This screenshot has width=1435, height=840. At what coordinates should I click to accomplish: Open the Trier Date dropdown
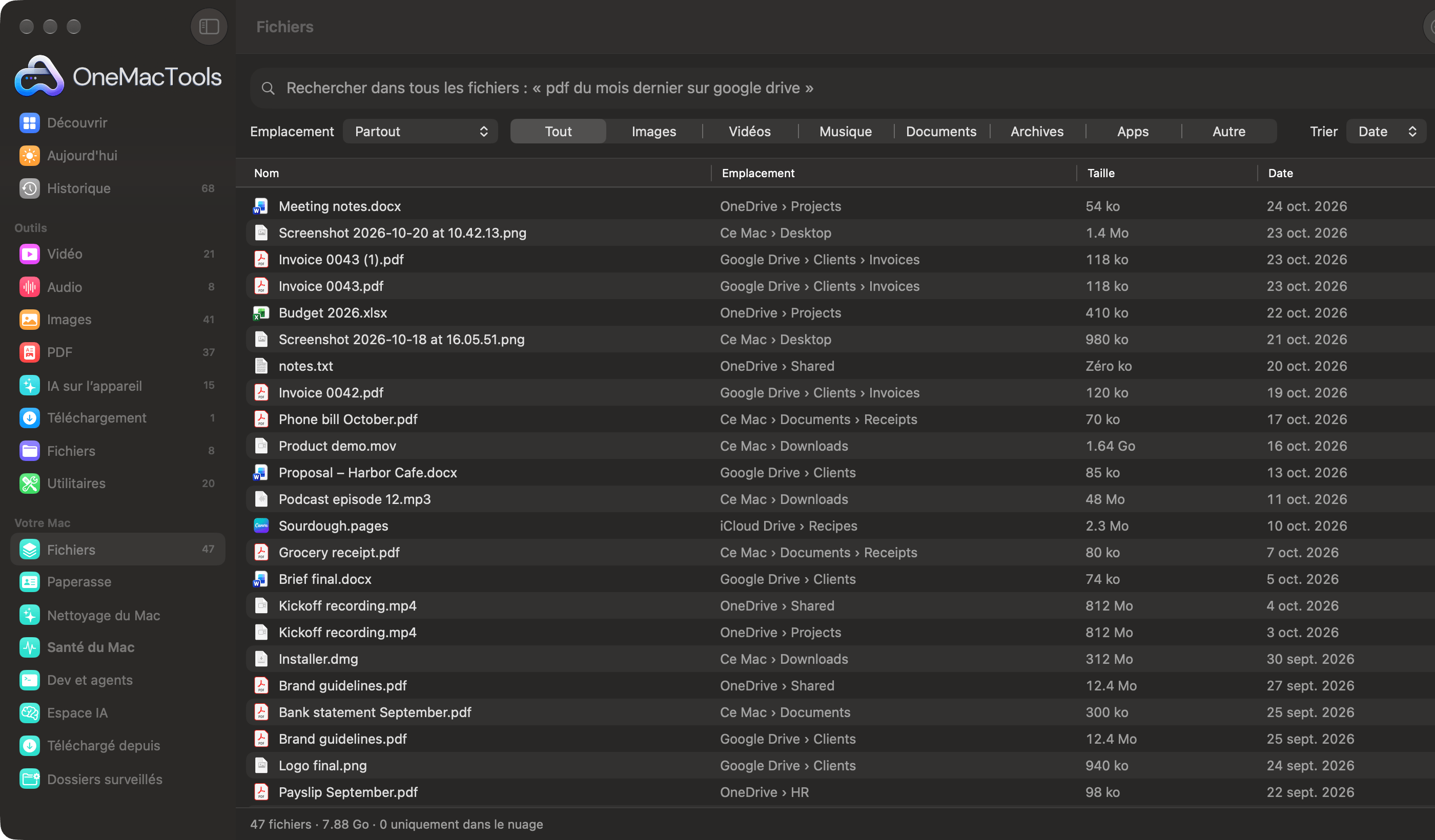[x=1386, y=132]
